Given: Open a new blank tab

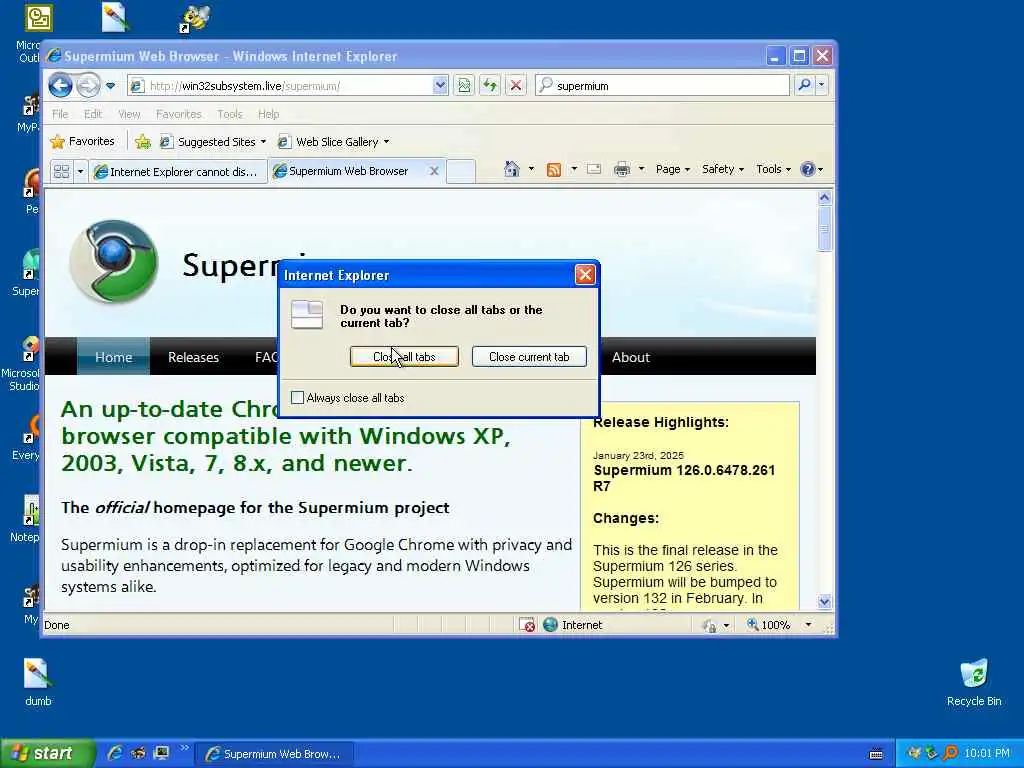Looking at the screenshot, I should click(x=460, y=171).
